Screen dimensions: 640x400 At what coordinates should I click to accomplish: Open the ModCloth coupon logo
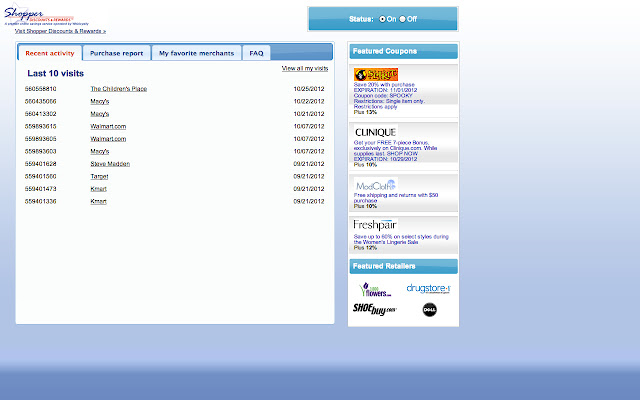(x=375, y=185)
